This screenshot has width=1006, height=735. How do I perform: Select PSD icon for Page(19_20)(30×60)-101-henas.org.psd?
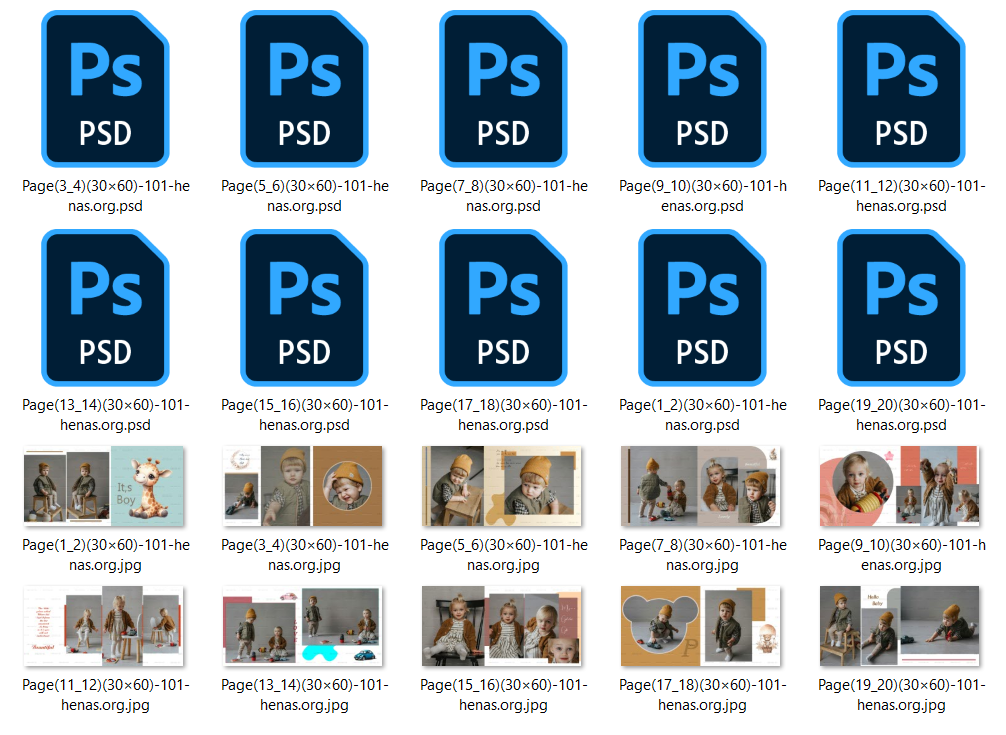coord(901,308)
